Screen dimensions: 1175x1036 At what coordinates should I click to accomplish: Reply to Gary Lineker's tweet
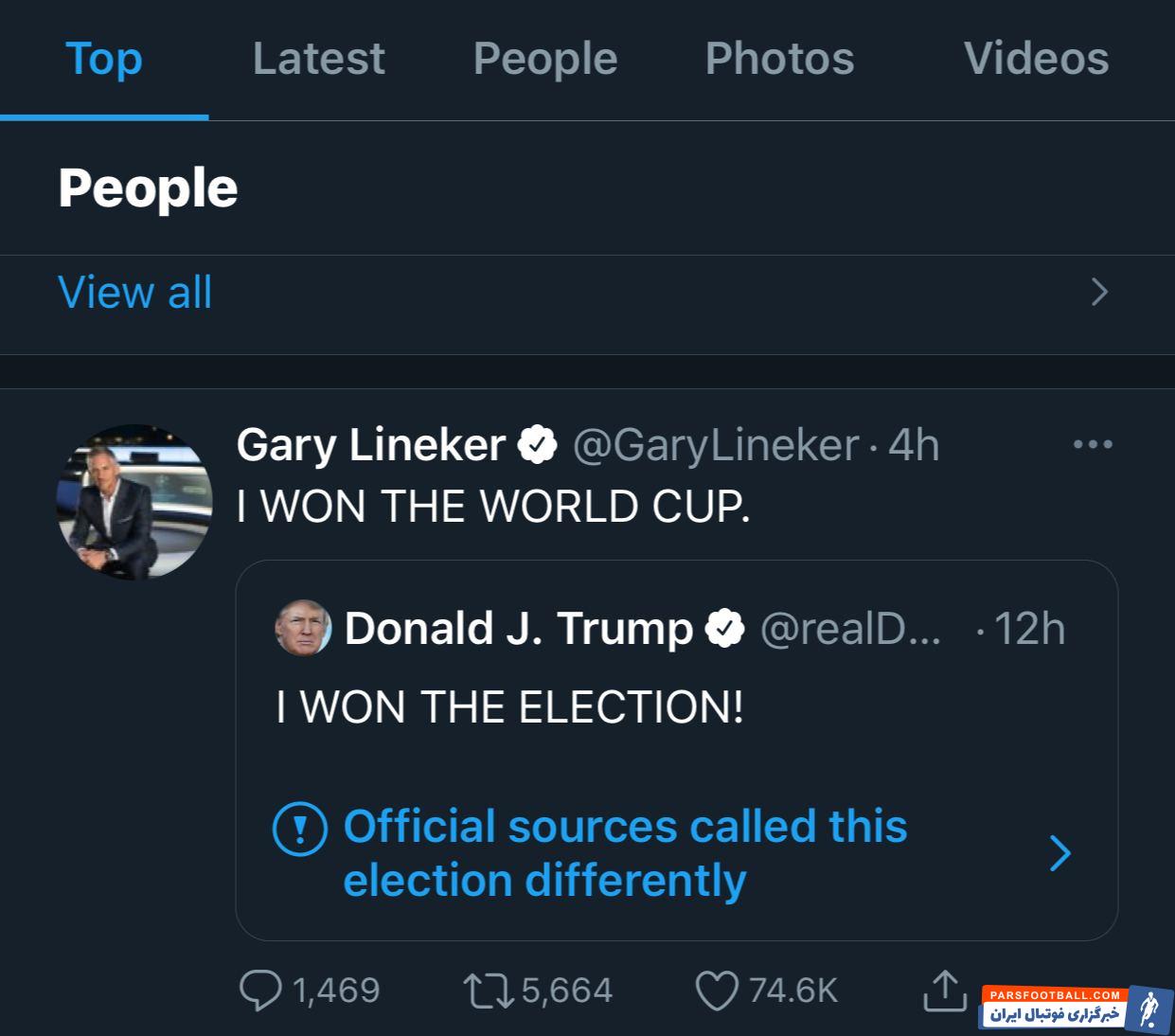click(261, 991)
